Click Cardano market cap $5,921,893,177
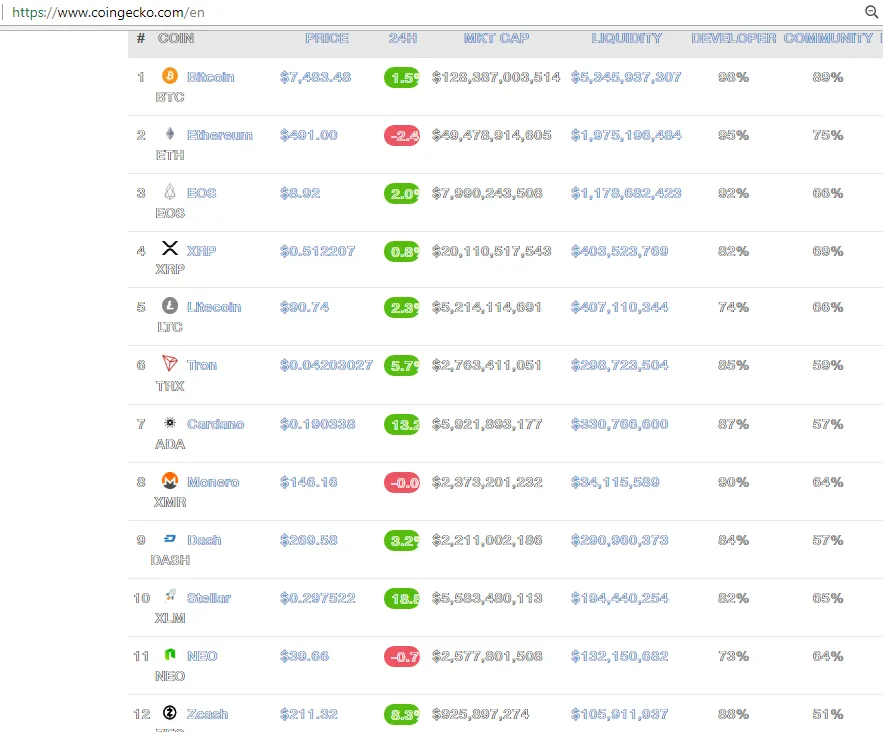The width and height of the screenshot is (883, 732). [487, 424]
